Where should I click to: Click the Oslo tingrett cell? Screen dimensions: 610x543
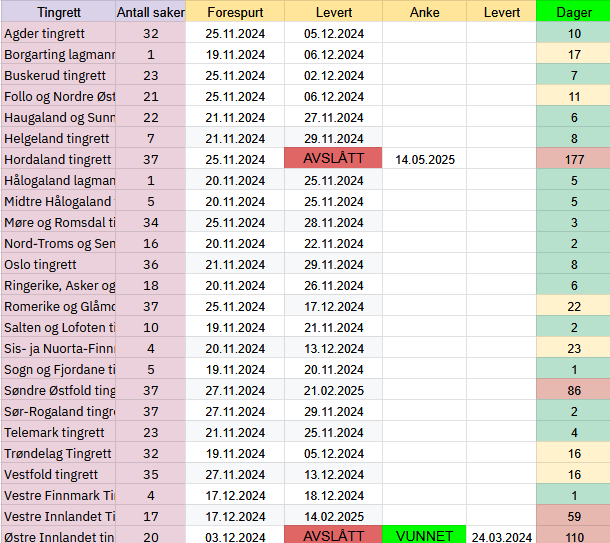tap(58, 264)
